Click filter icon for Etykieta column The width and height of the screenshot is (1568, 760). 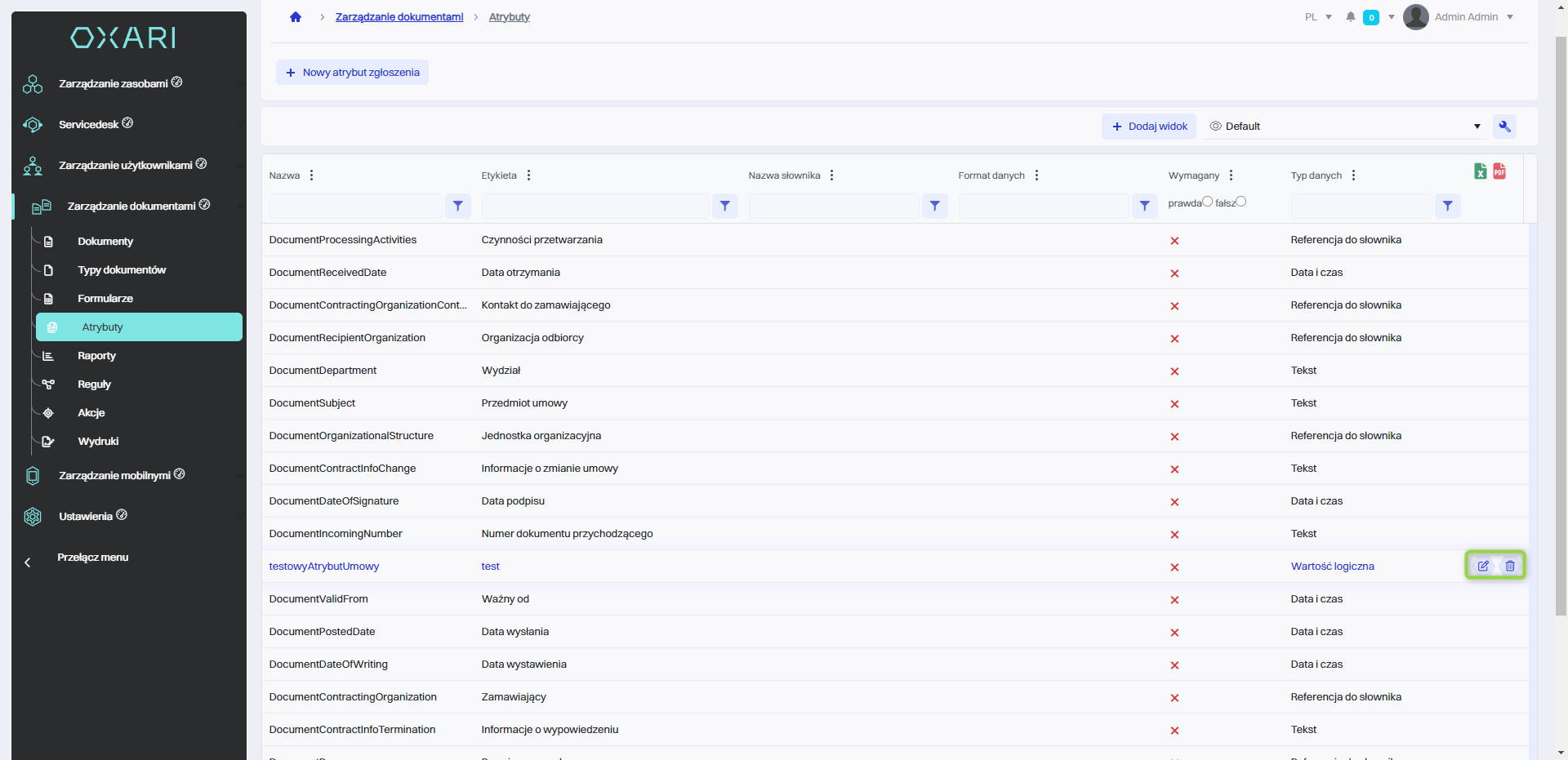click(x=724, y=206)
